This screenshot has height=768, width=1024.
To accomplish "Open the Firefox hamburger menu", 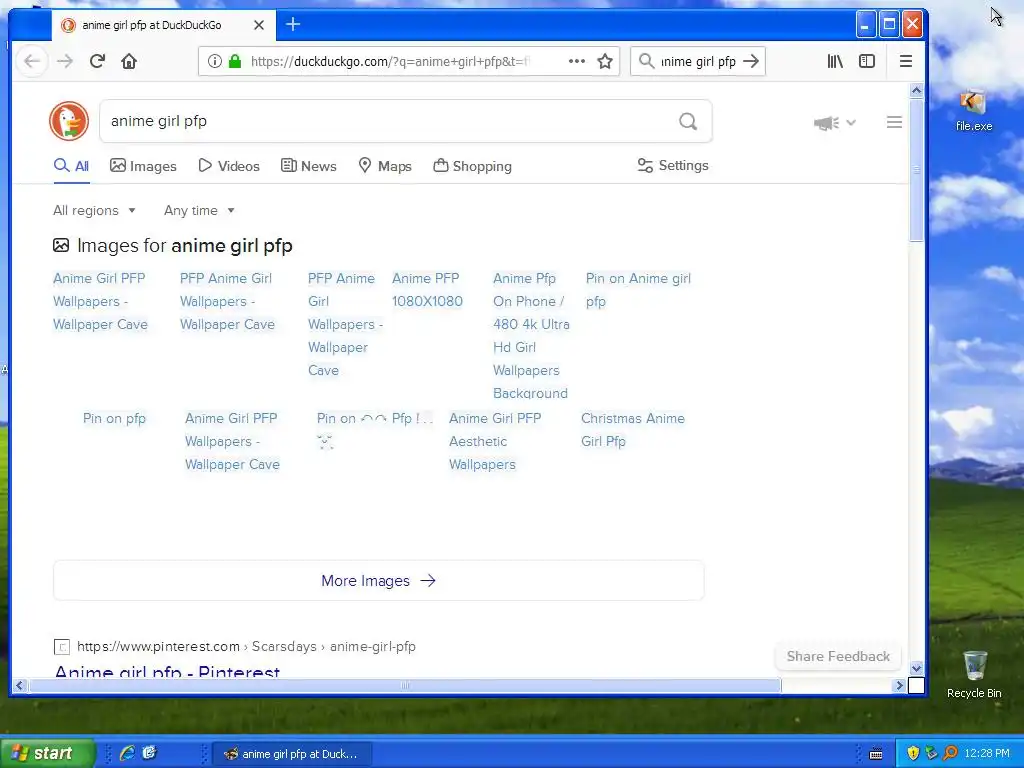I will tap(906, 61).
